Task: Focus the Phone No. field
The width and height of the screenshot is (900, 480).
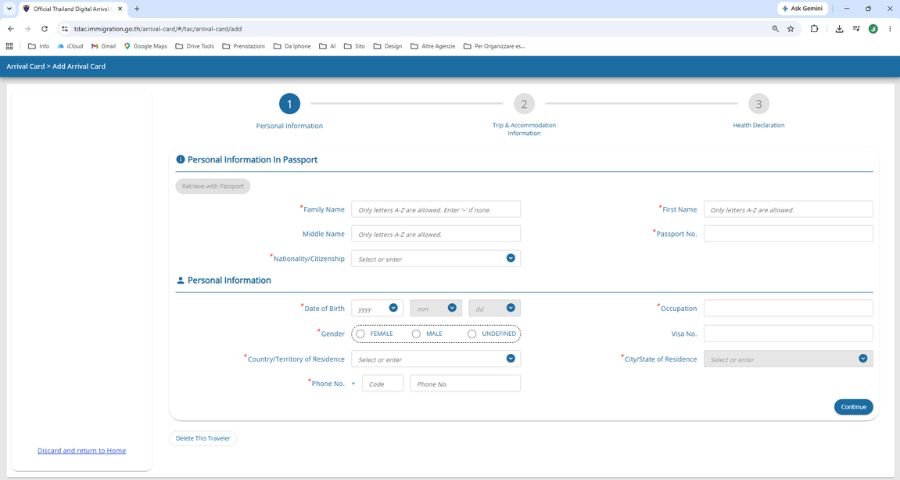Action: point(465,384)
